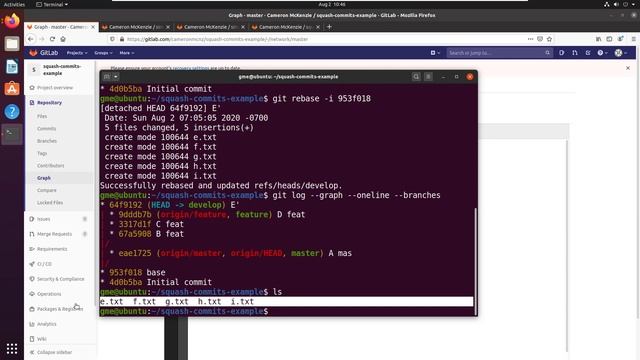Open Requirements in GitLab sidebar
The width and height of the screenshot is (640, 360).
pyautogui.click(x=52, y=249)
